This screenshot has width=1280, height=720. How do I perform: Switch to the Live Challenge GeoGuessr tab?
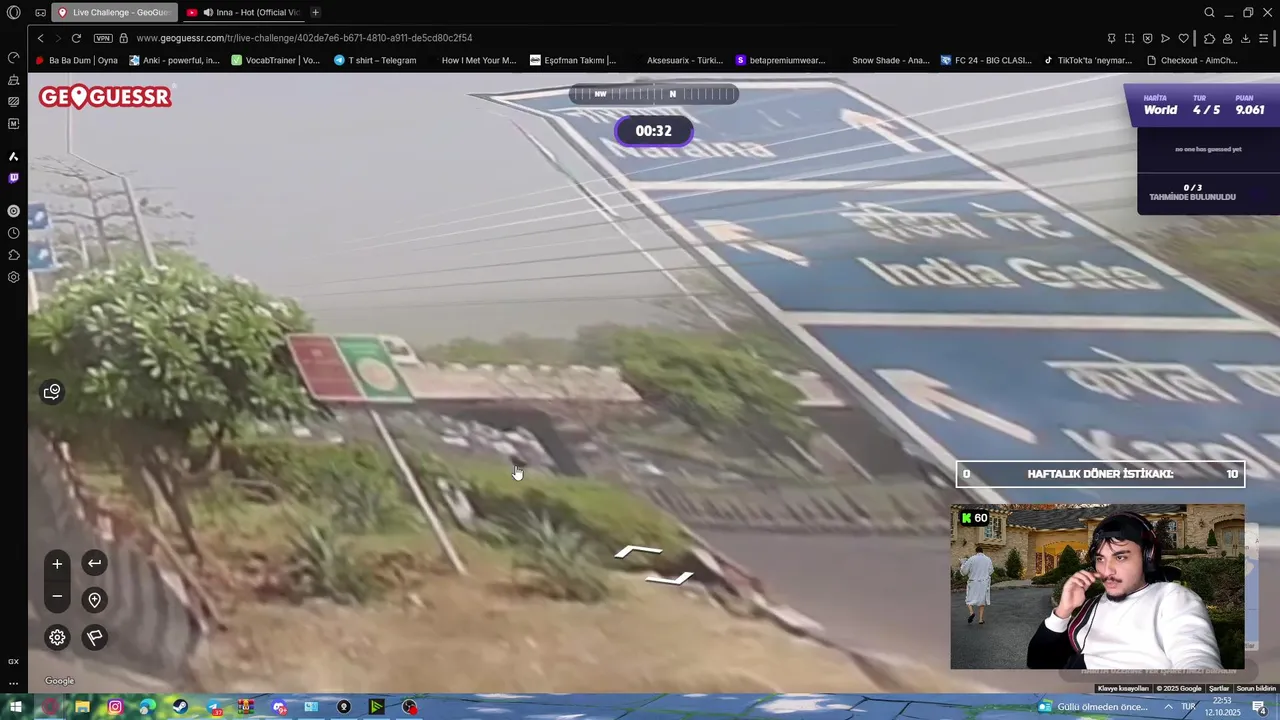click(114, 12)
